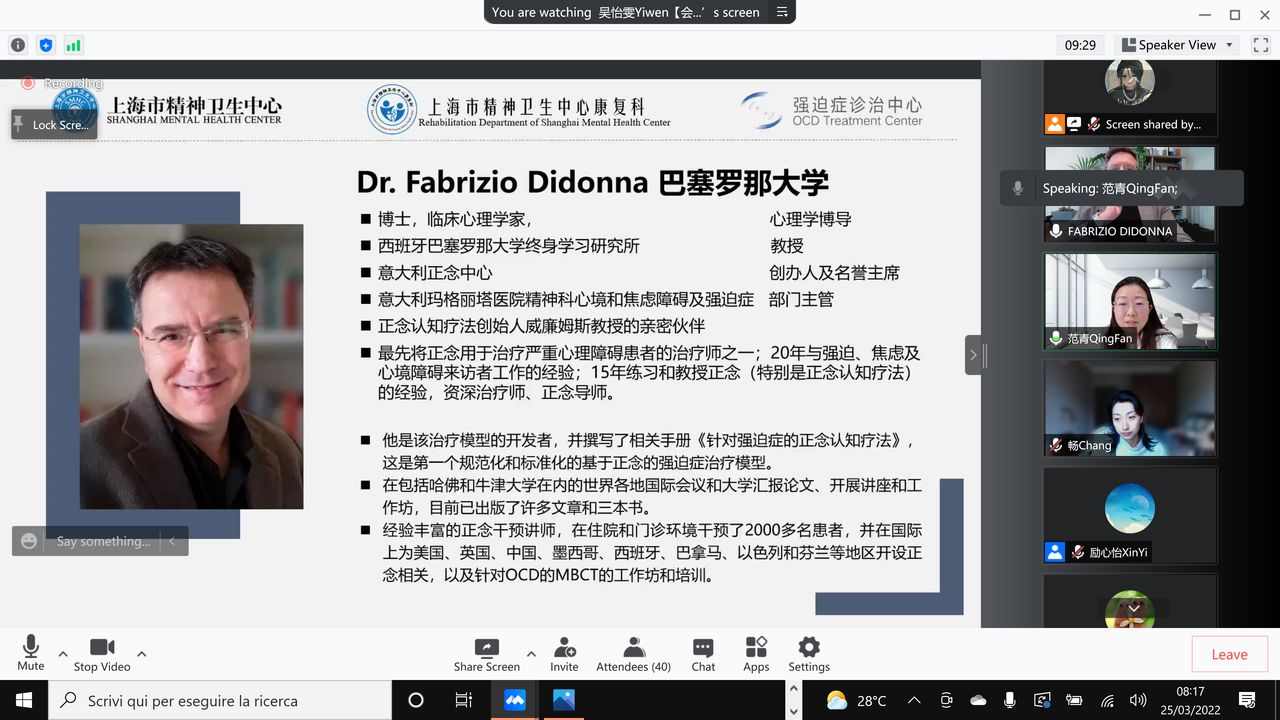Screen dimensions: 1280x720
Task: Expand video options arrow beside Stop Video
Action: (x=141, y=654)
